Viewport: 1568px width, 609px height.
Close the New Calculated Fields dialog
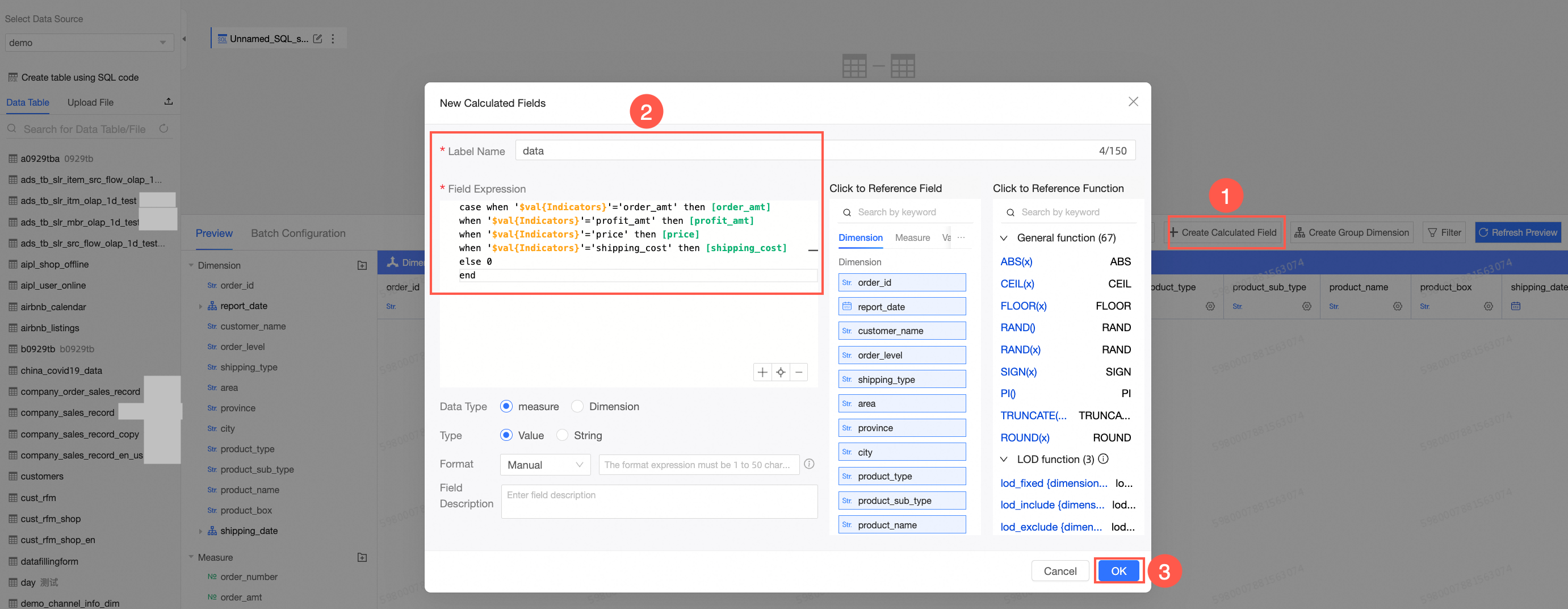pos(1133,102)
